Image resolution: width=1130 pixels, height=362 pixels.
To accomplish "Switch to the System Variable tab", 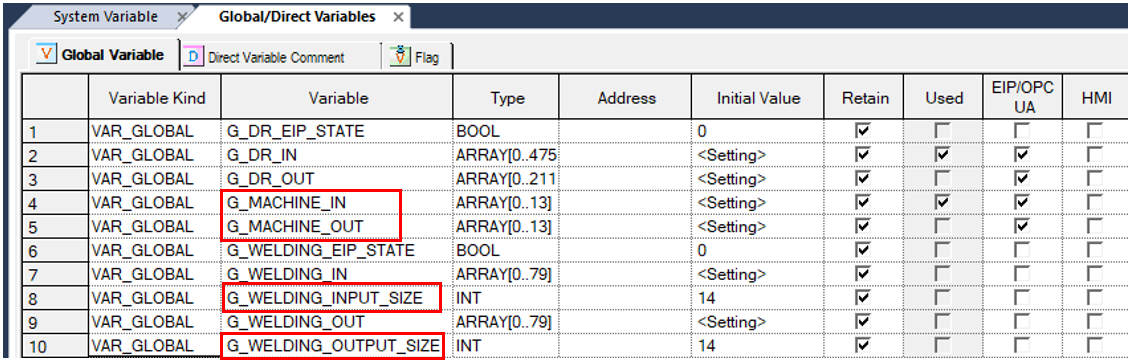I will click(105, 17).
